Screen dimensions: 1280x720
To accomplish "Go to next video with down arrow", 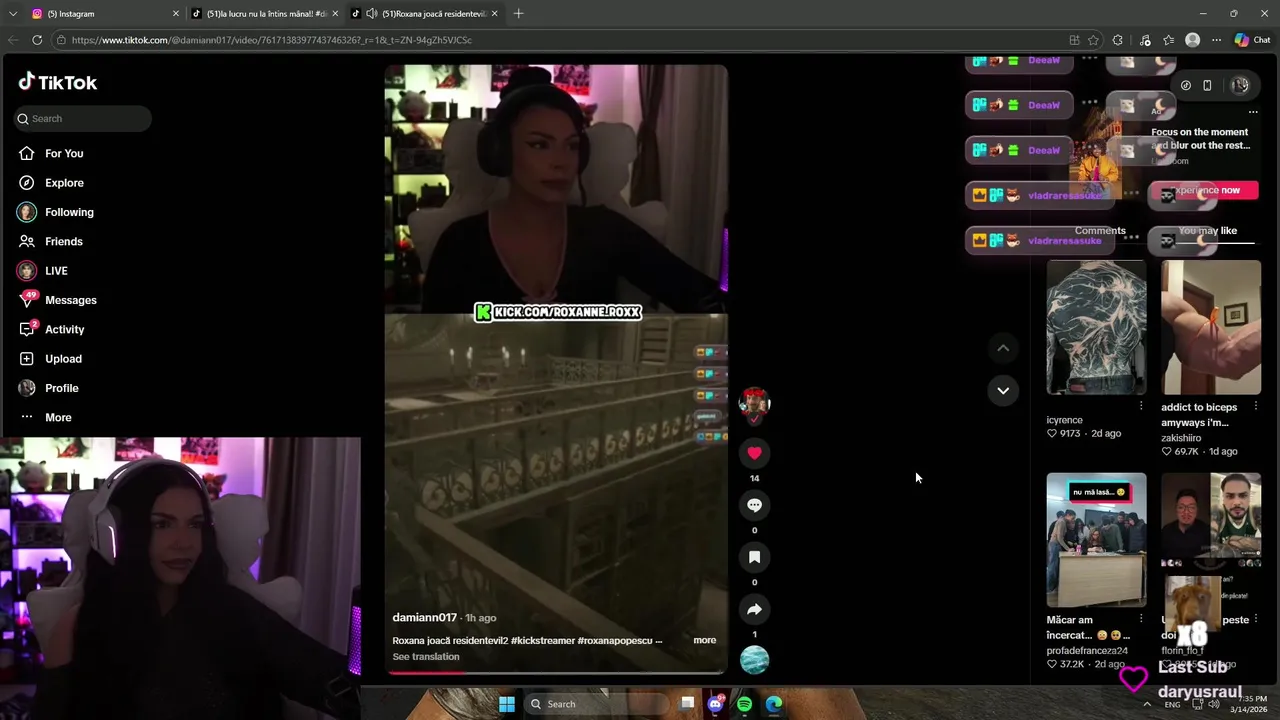I will tap(1003, 390).
